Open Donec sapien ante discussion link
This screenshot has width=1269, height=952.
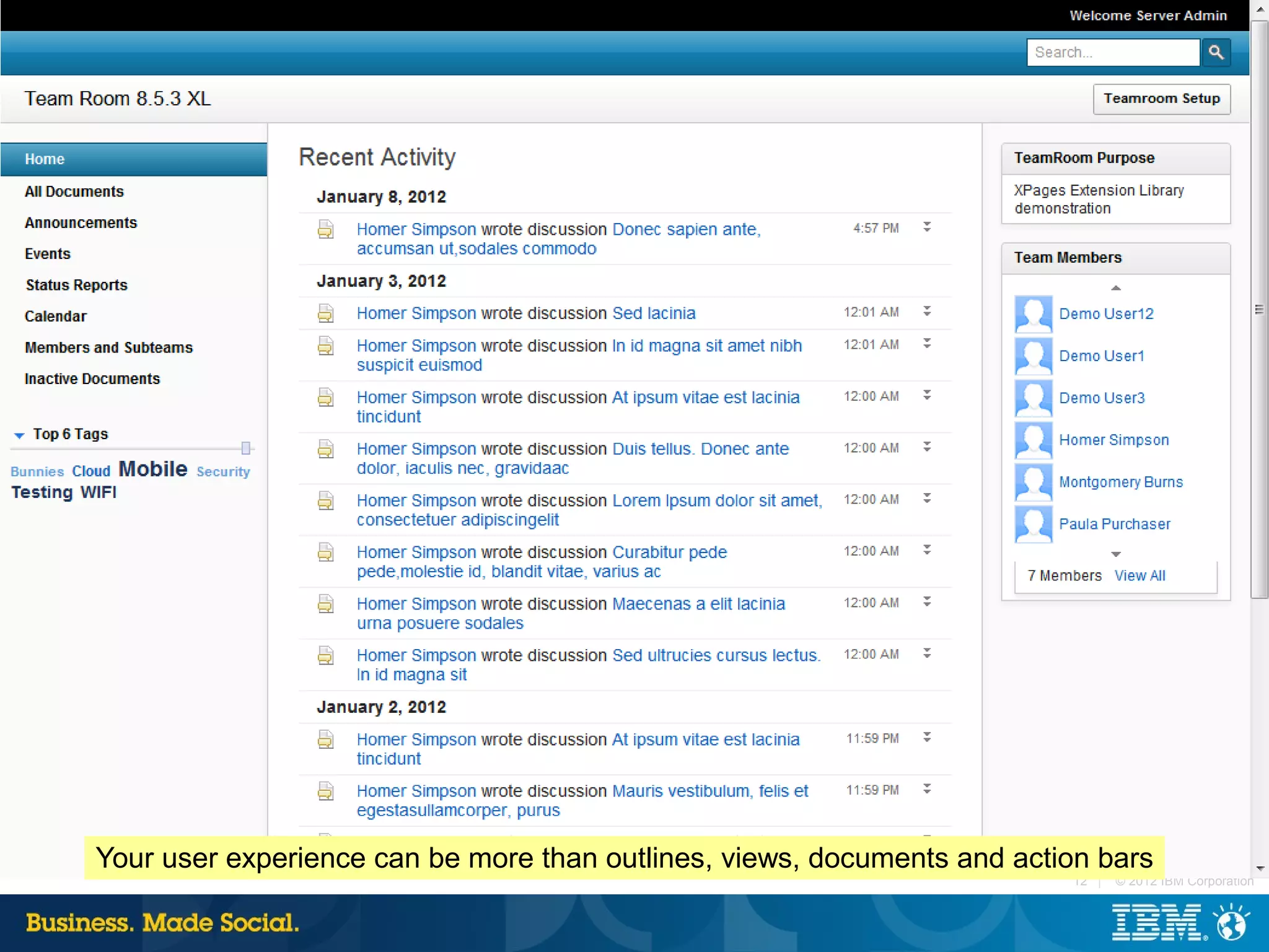point(558,239)
